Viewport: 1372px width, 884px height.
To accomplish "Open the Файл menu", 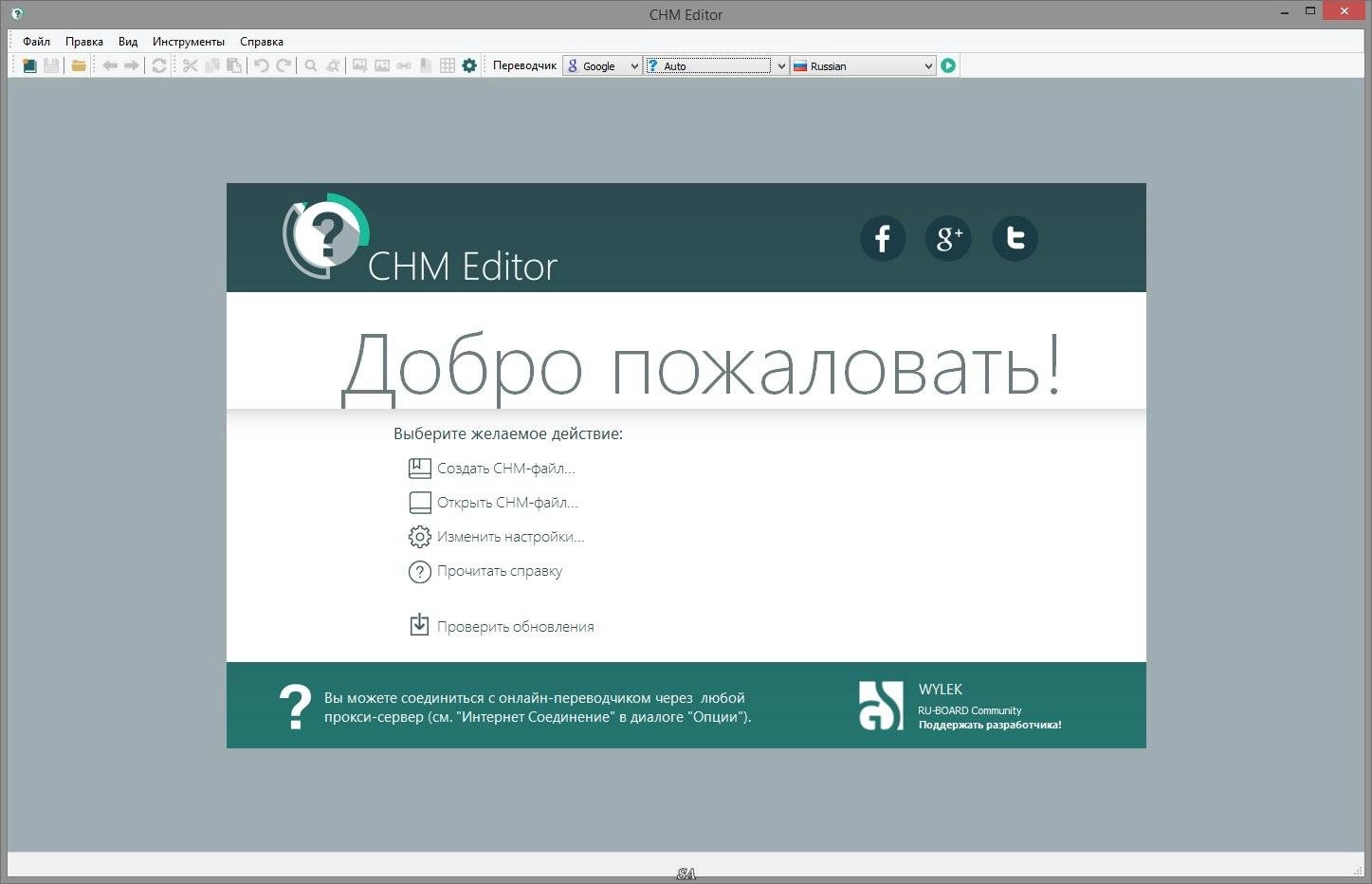I will pyautogui.click(x=37, y=42).
